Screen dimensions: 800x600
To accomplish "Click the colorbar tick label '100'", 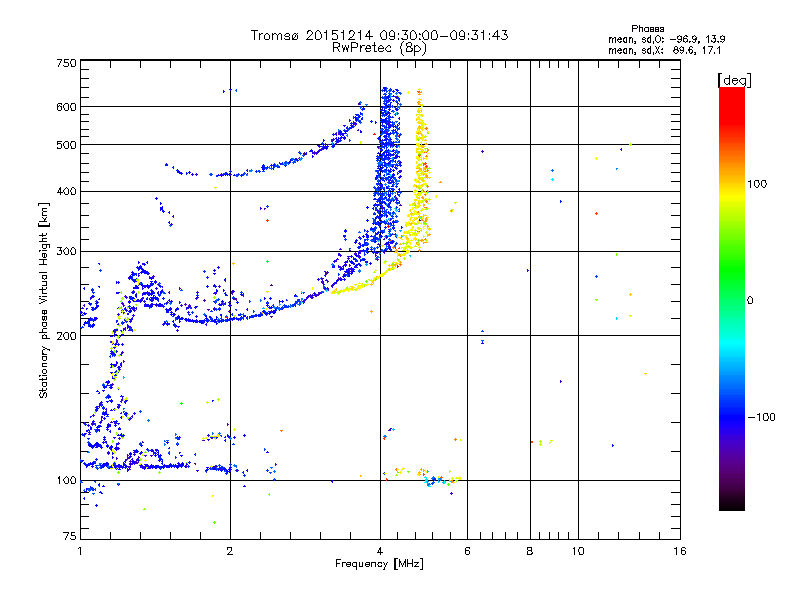I will tap(757, 184).
